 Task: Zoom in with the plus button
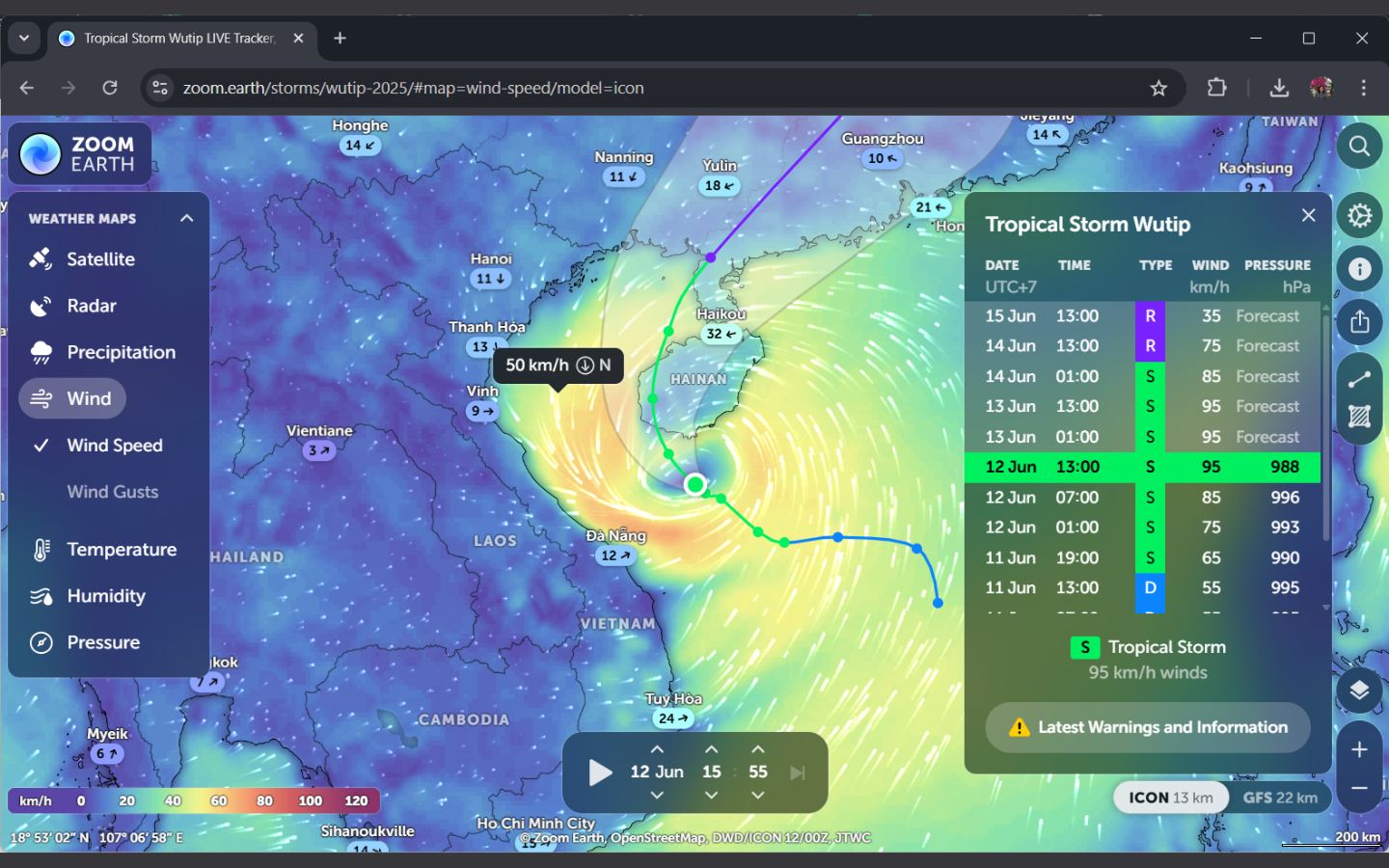(1359, 749)
